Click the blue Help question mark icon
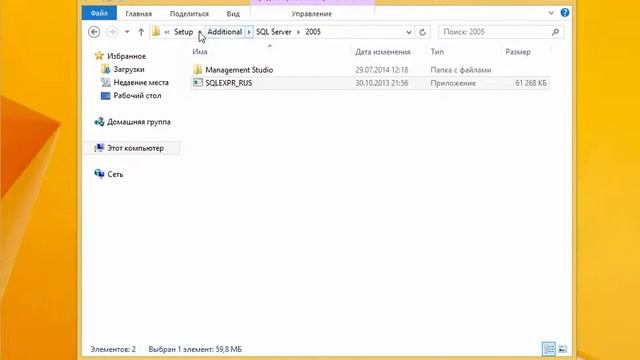 coord(565,13)
